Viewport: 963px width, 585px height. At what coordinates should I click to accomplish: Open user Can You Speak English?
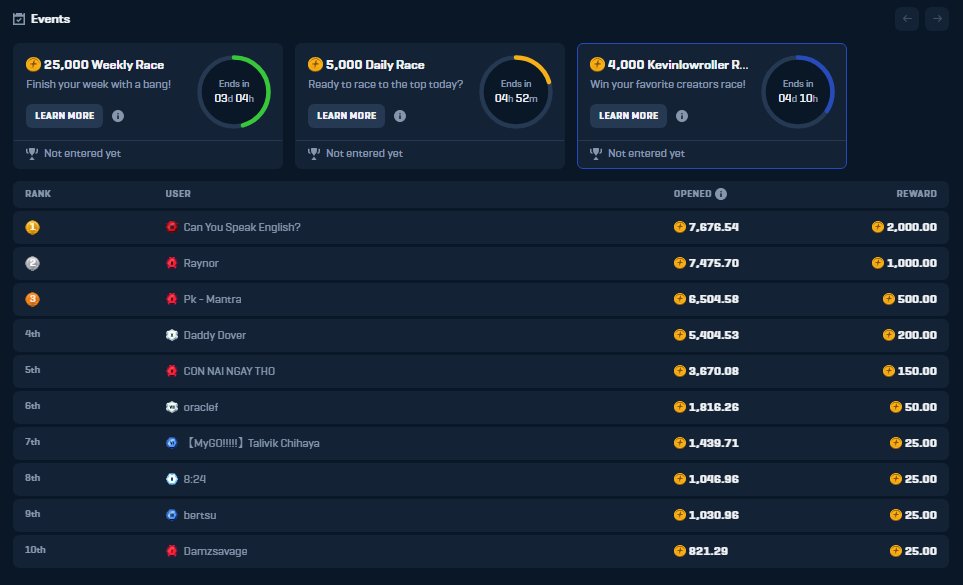242,227
